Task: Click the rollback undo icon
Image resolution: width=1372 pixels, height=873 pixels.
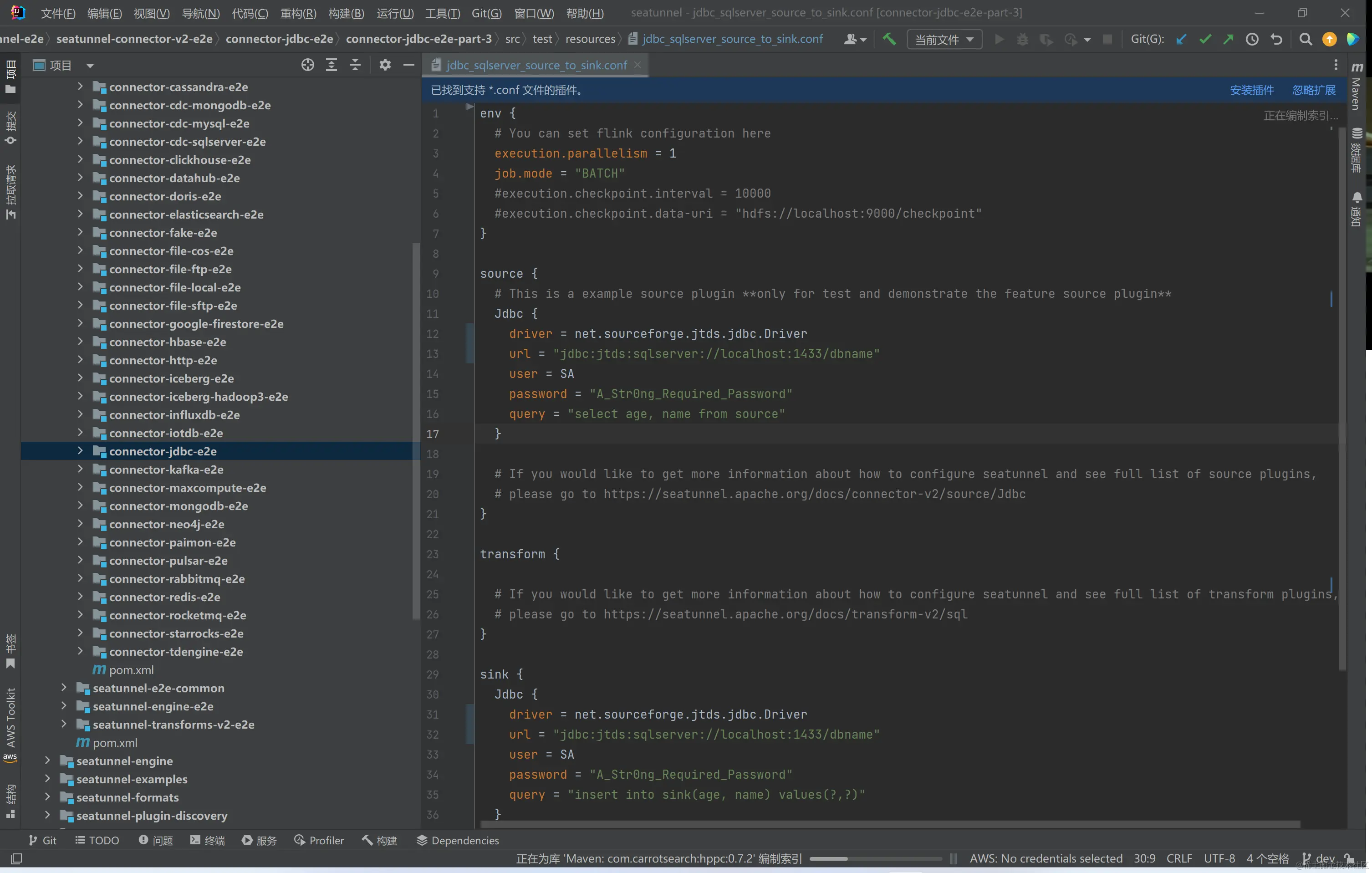Action: pos(1276,39)
